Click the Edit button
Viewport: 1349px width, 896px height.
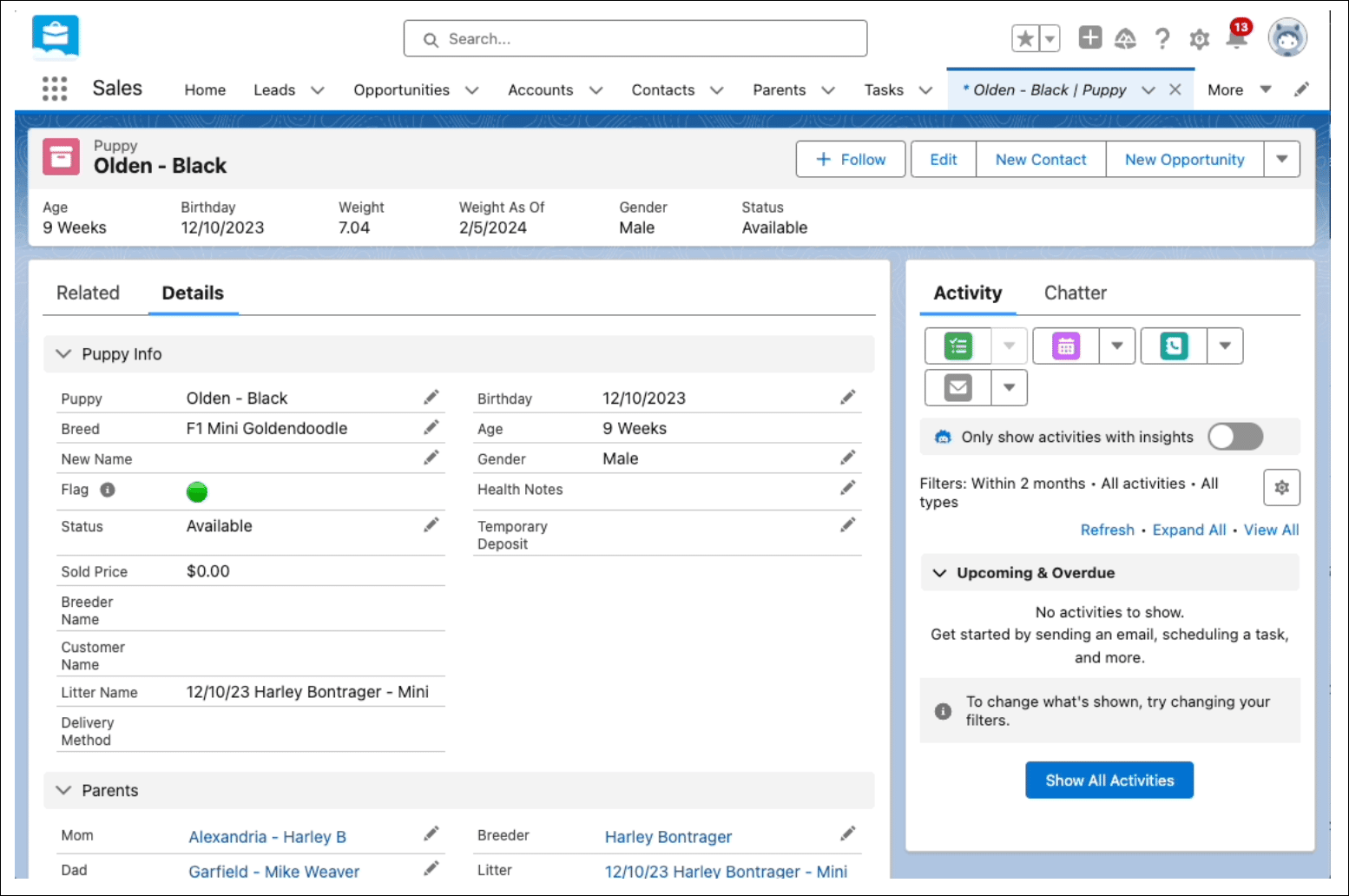[x=944, y=159]
